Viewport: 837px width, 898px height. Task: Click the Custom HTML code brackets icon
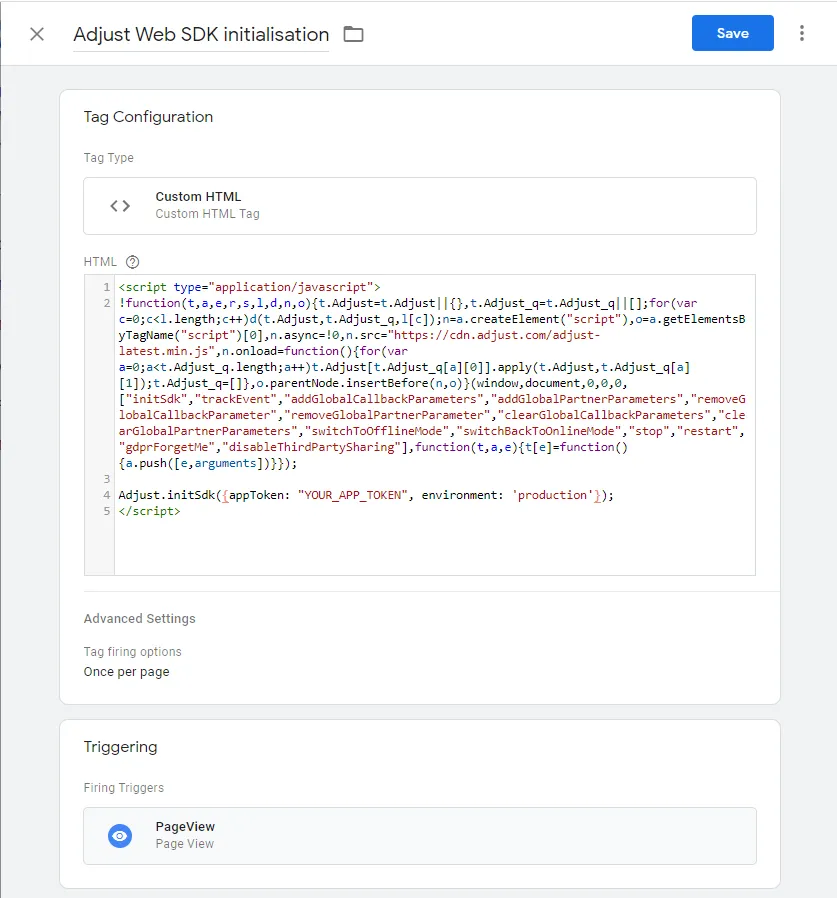120,206
